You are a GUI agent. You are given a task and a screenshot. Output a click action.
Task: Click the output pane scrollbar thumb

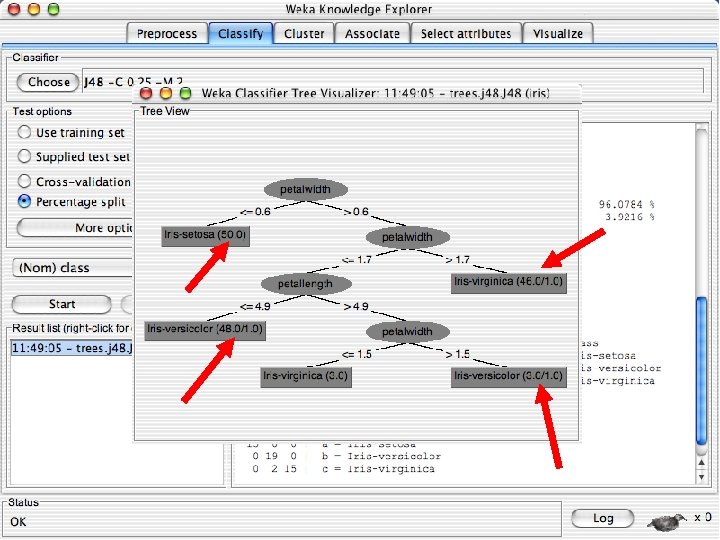click(701, 371)
